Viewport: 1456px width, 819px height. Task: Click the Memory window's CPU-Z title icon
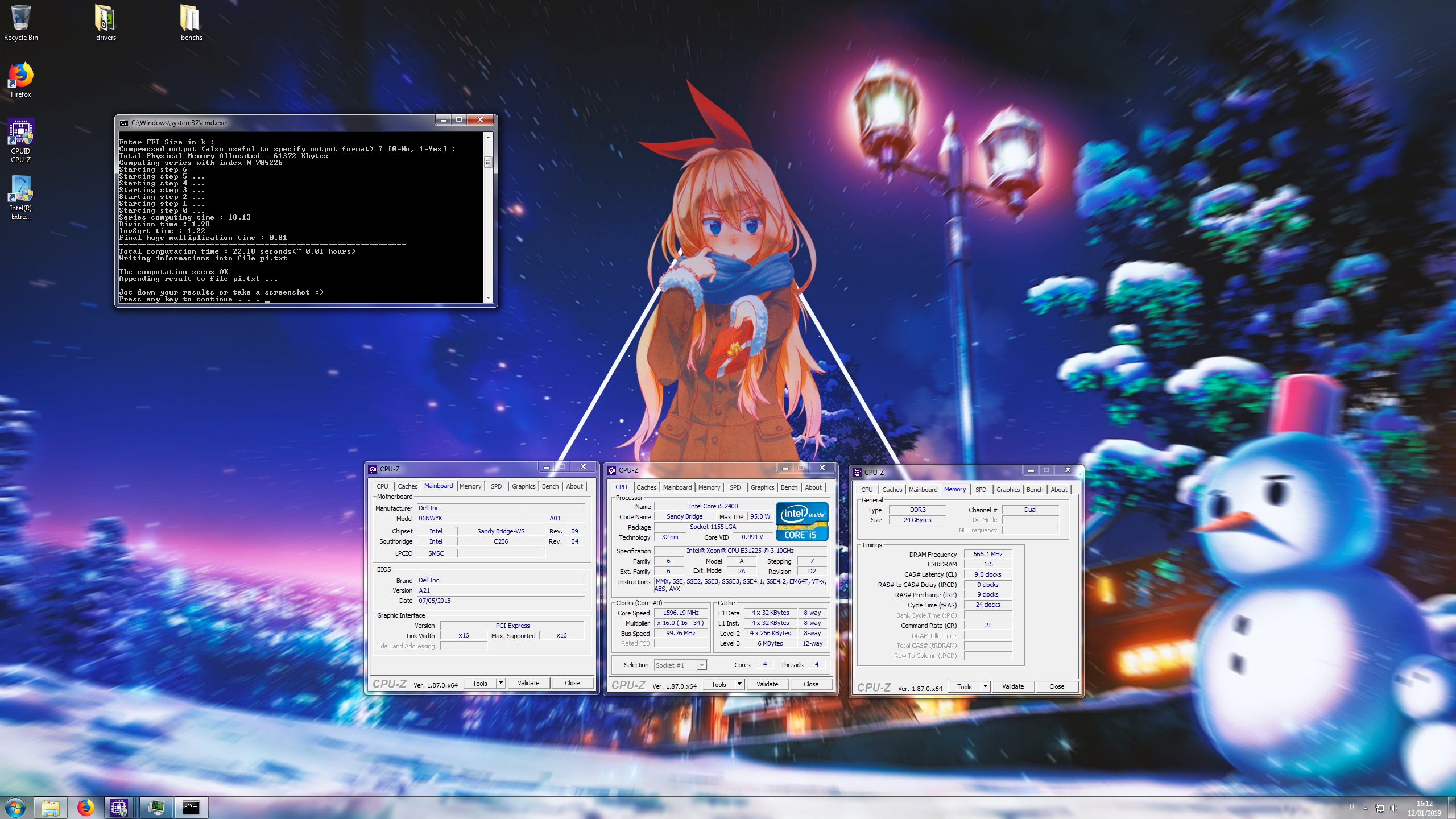click(x=857, y=473)
